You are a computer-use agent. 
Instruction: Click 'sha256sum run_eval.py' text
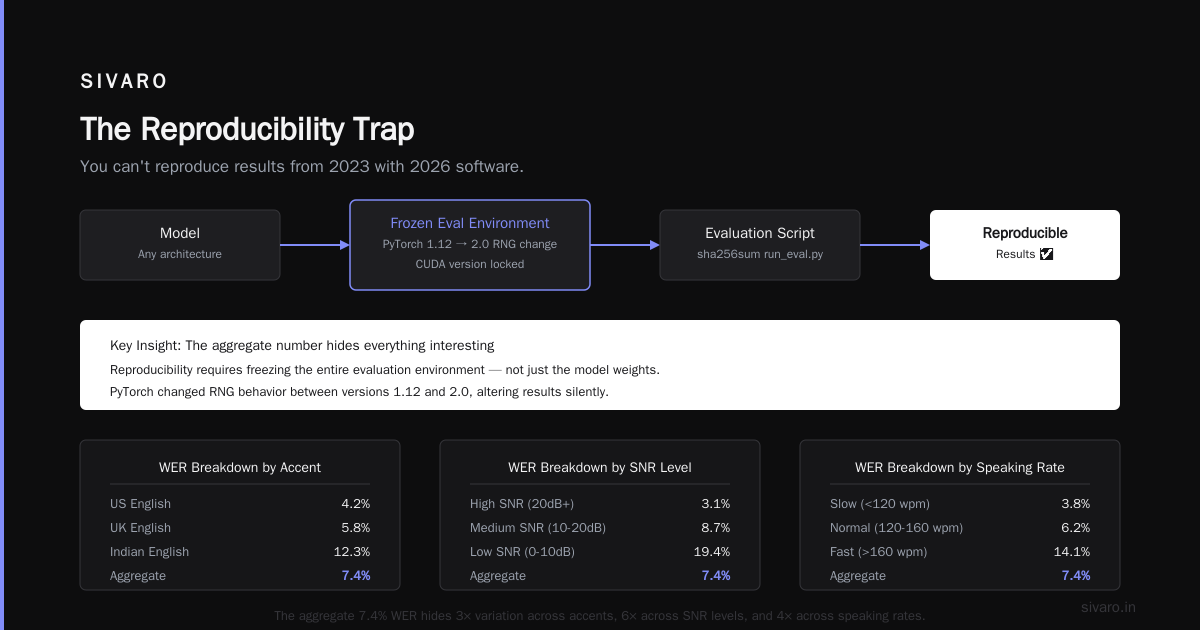coord(760,254)
